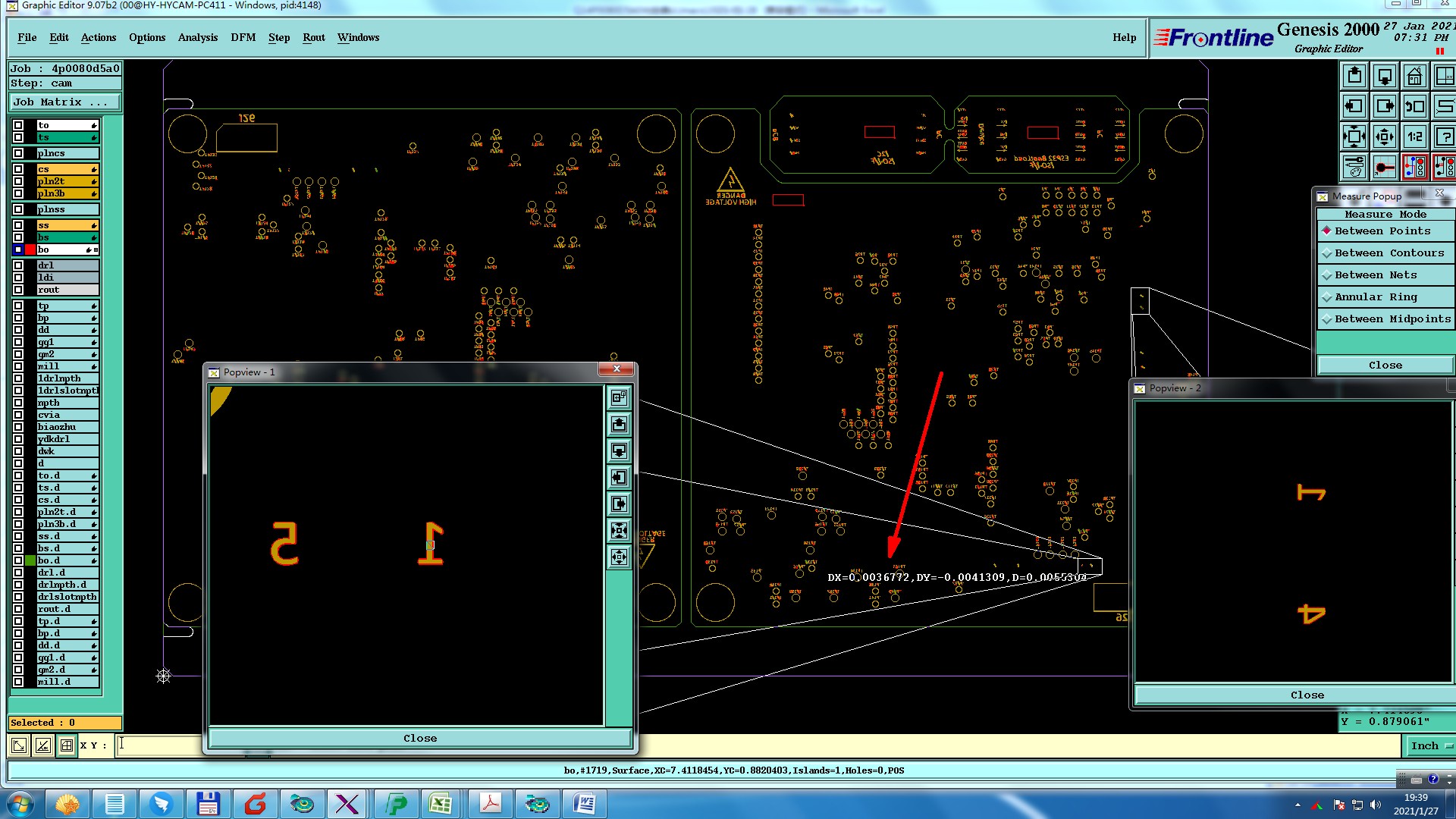The width and height of the screenshot is (1456, 819).
Task: Toggle checkbox for the drl layer
Action: [x=18, y=265]
